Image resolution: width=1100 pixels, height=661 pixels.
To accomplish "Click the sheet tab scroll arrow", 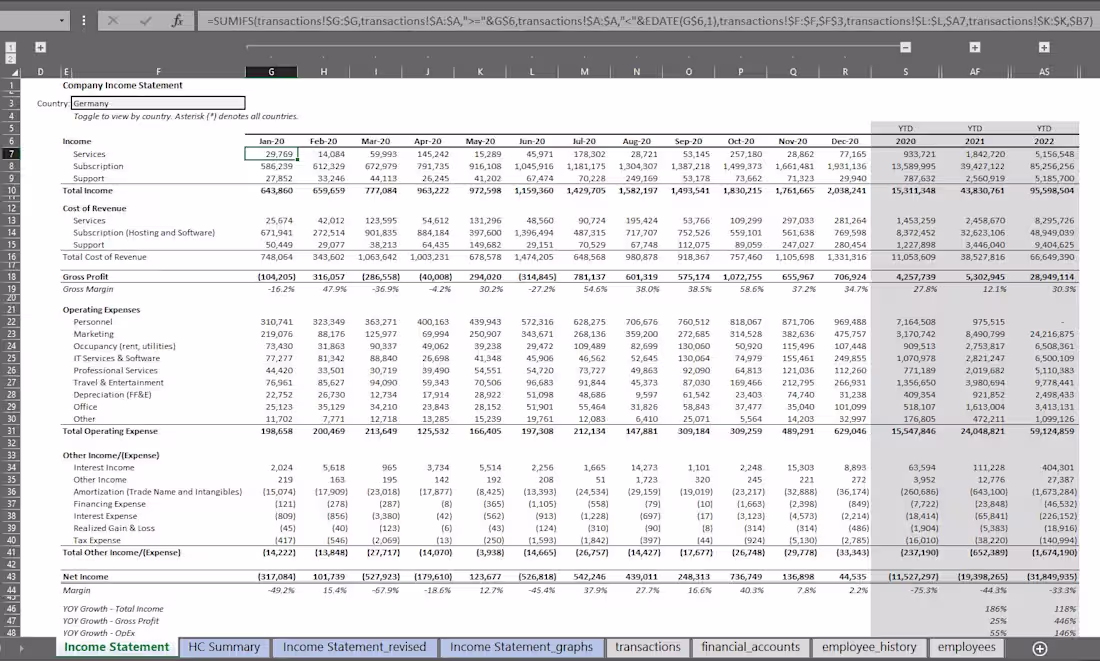I will [x=20, y=648].
